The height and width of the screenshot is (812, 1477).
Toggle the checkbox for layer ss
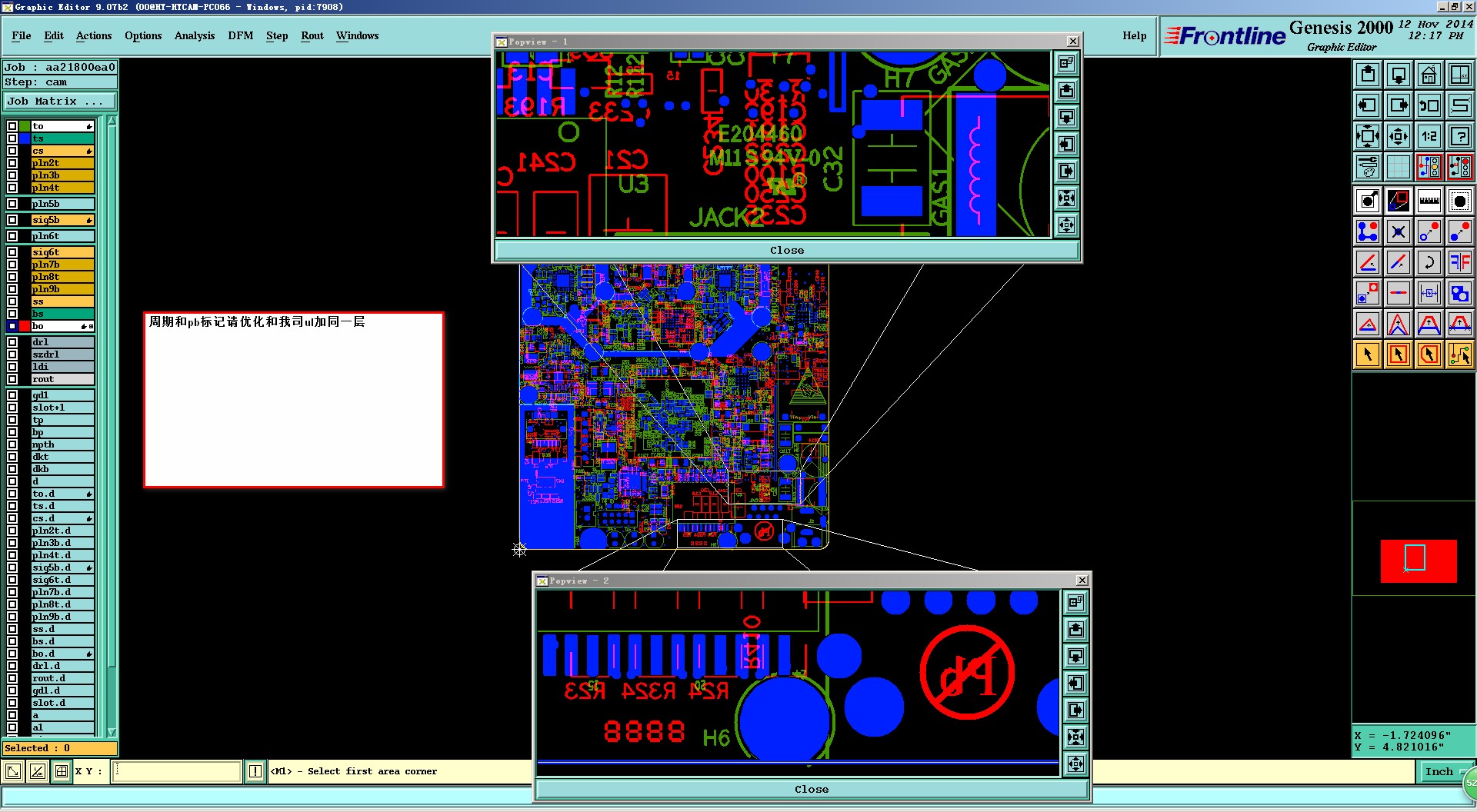[x=12, y=301]
